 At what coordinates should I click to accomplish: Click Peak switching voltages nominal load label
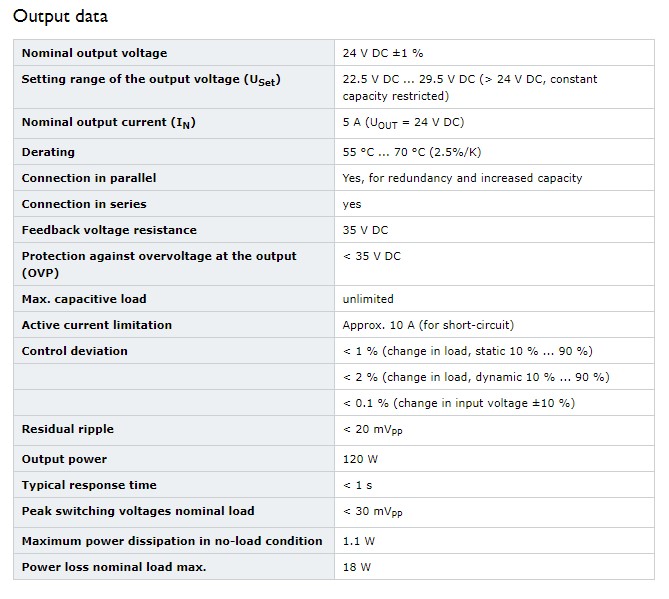[x=138, y=511]
